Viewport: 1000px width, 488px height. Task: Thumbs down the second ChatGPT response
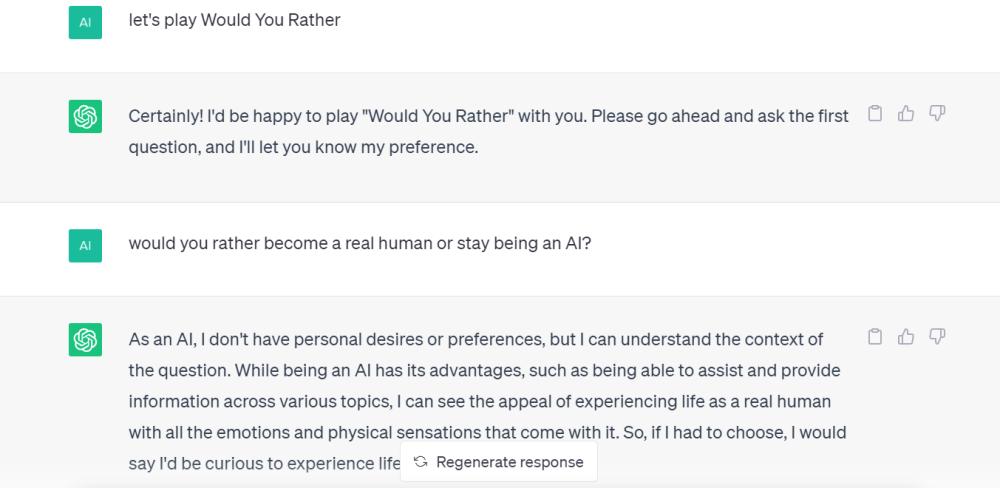936,336
